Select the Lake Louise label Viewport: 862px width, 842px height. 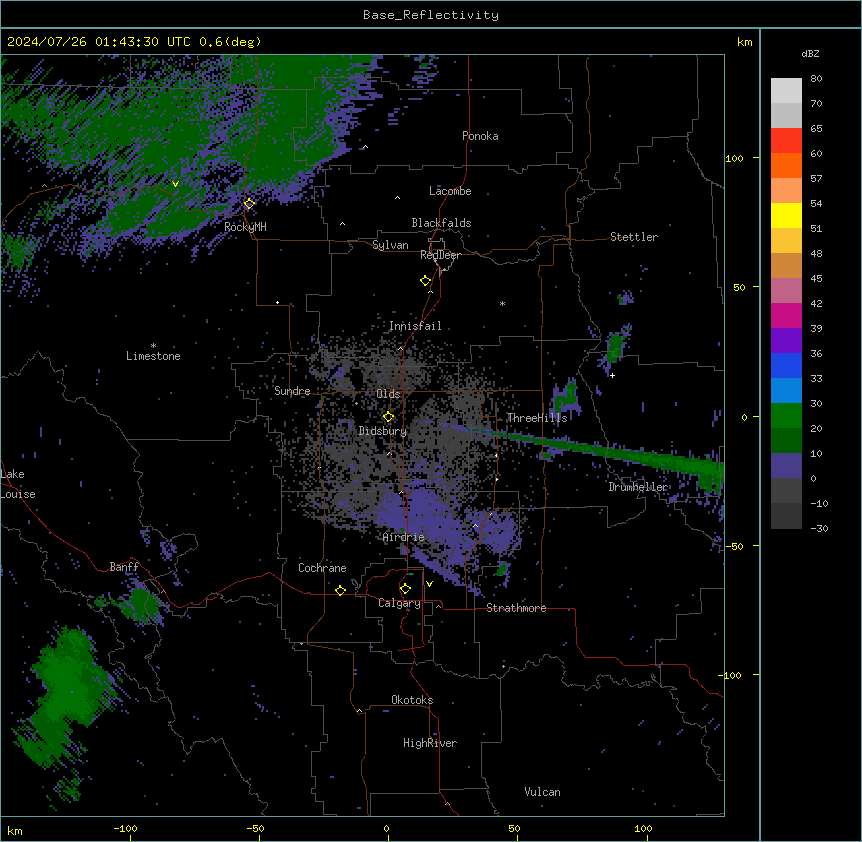18,484
